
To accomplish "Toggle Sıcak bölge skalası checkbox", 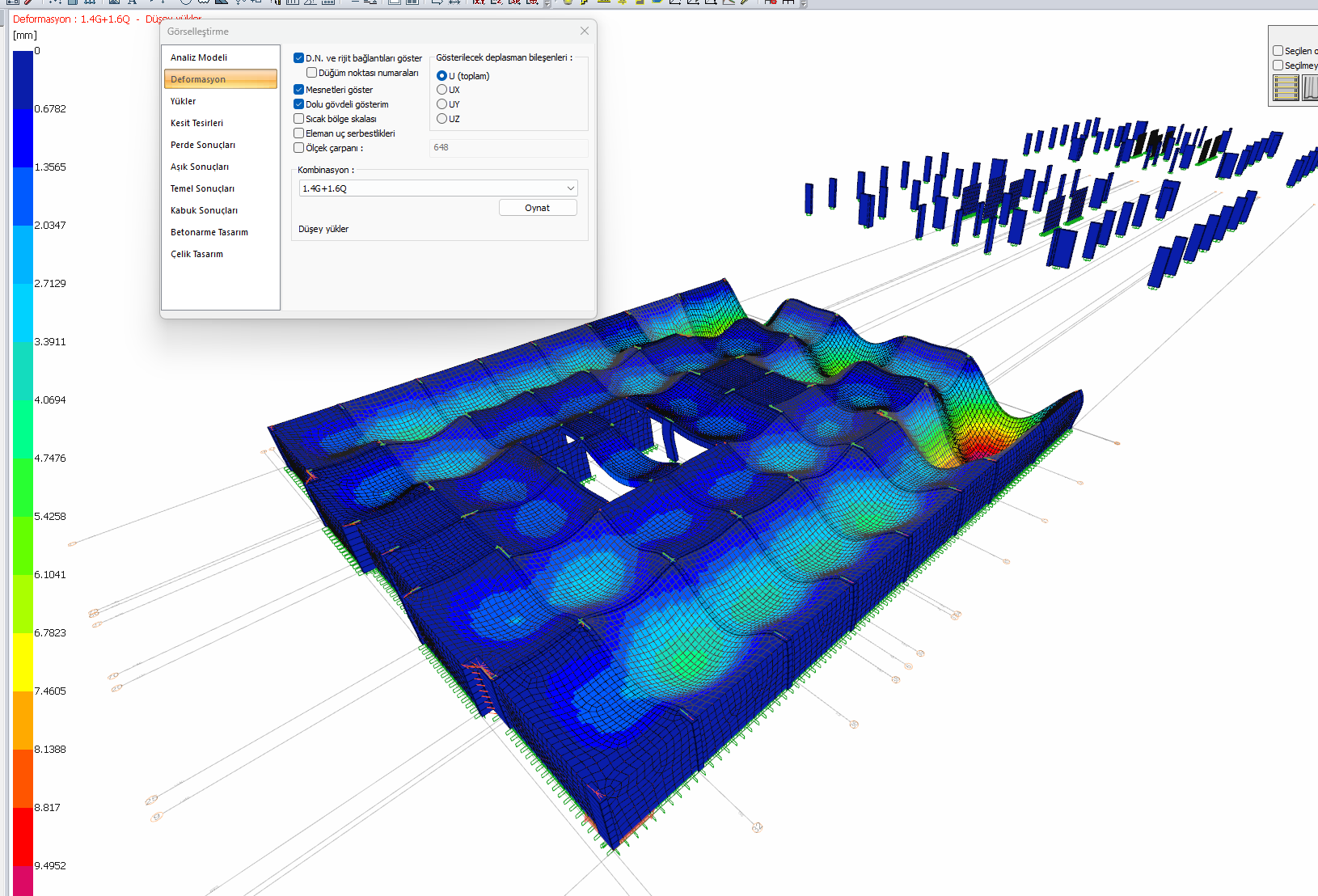I will point(298,119).
